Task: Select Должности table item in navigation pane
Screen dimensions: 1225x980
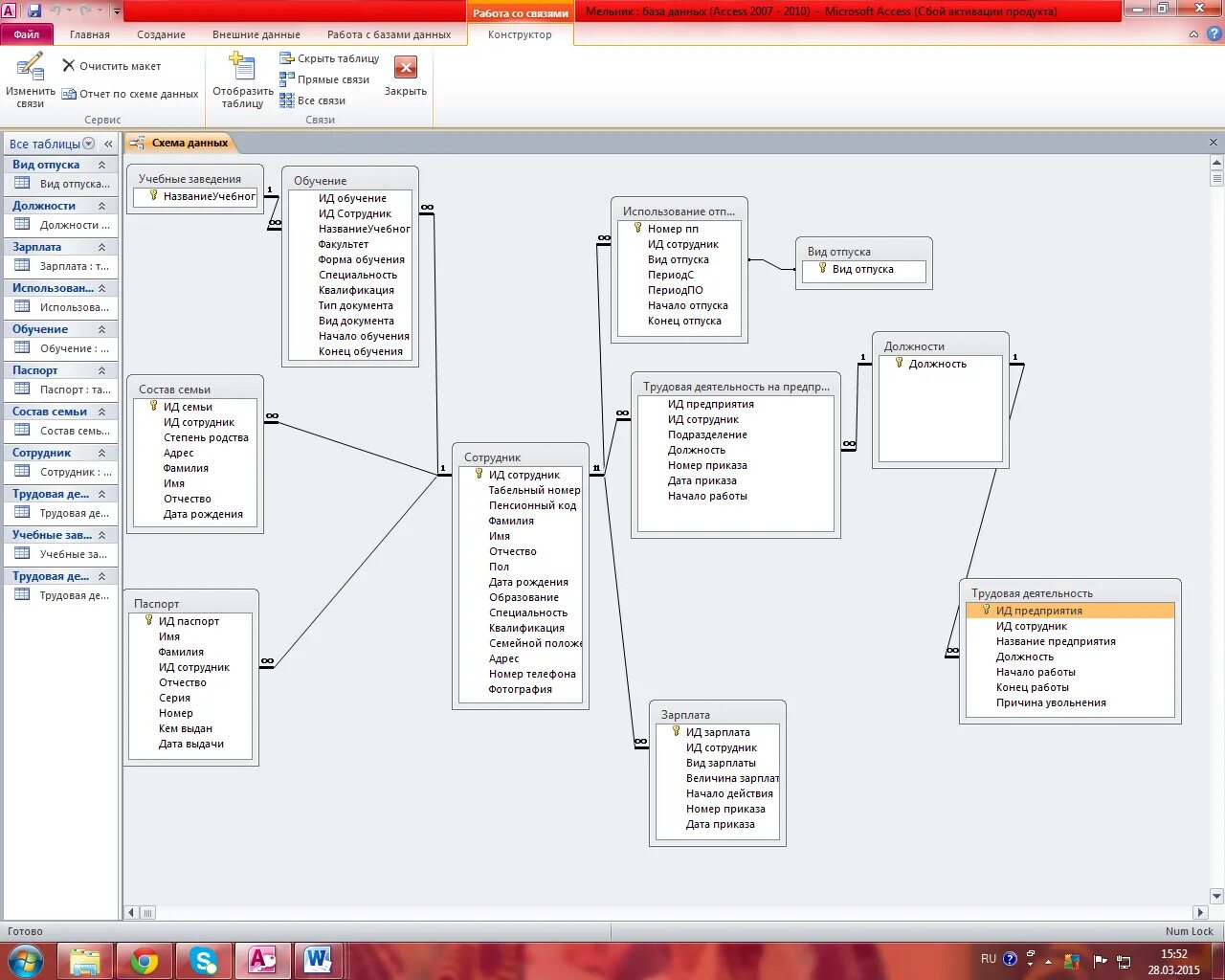Action: pyautogui.click(x=61, y=225)
